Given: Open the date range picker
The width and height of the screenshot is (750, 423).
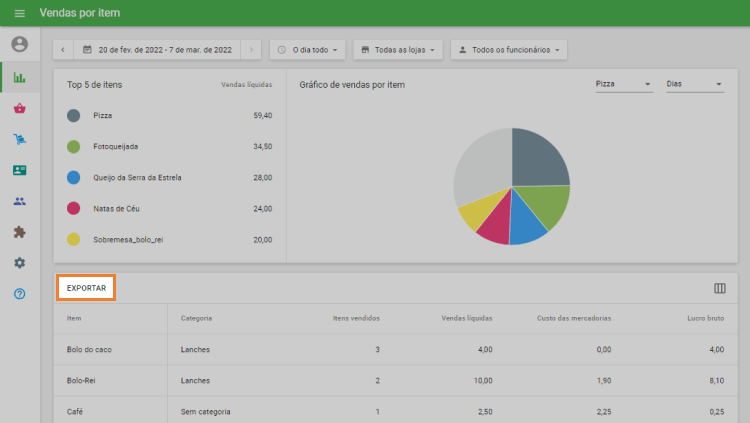Looking at the screenshot, I should 157,49.
